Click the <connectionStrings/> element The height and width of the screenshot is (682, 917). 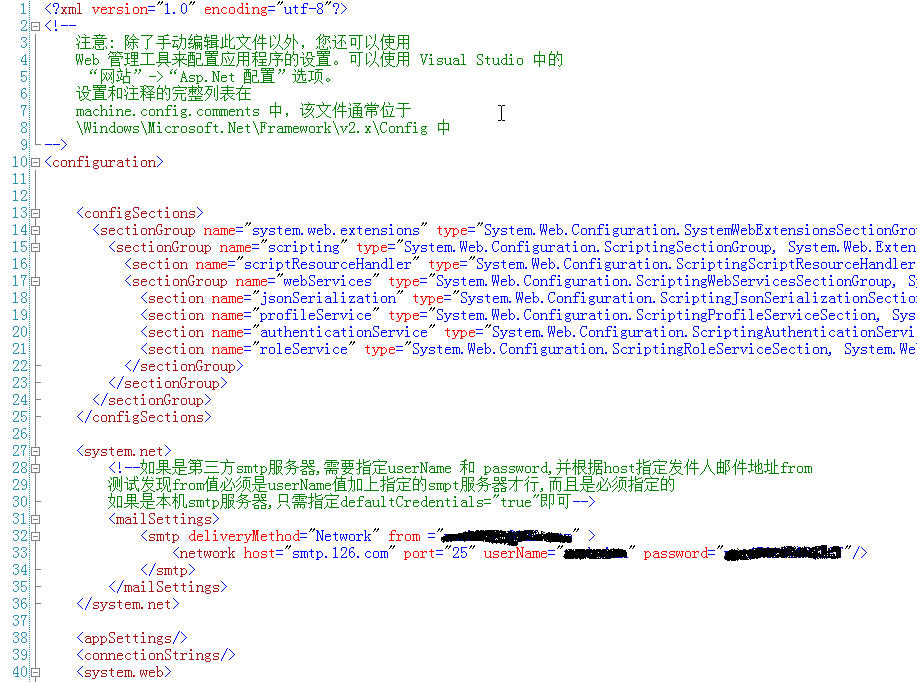click(x=156, y=655)
